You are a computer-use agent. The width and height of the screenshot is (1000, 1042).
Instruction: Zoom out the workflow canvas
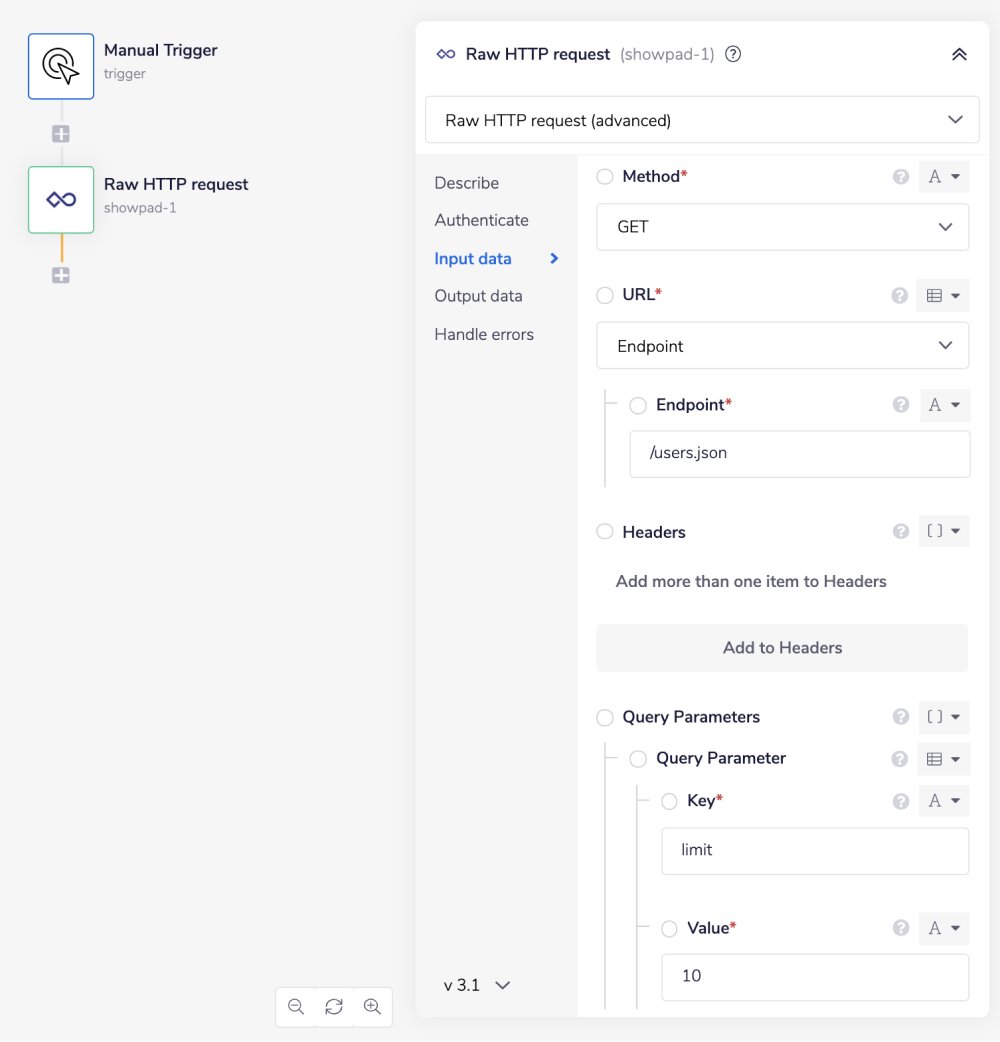[296, 1007]
